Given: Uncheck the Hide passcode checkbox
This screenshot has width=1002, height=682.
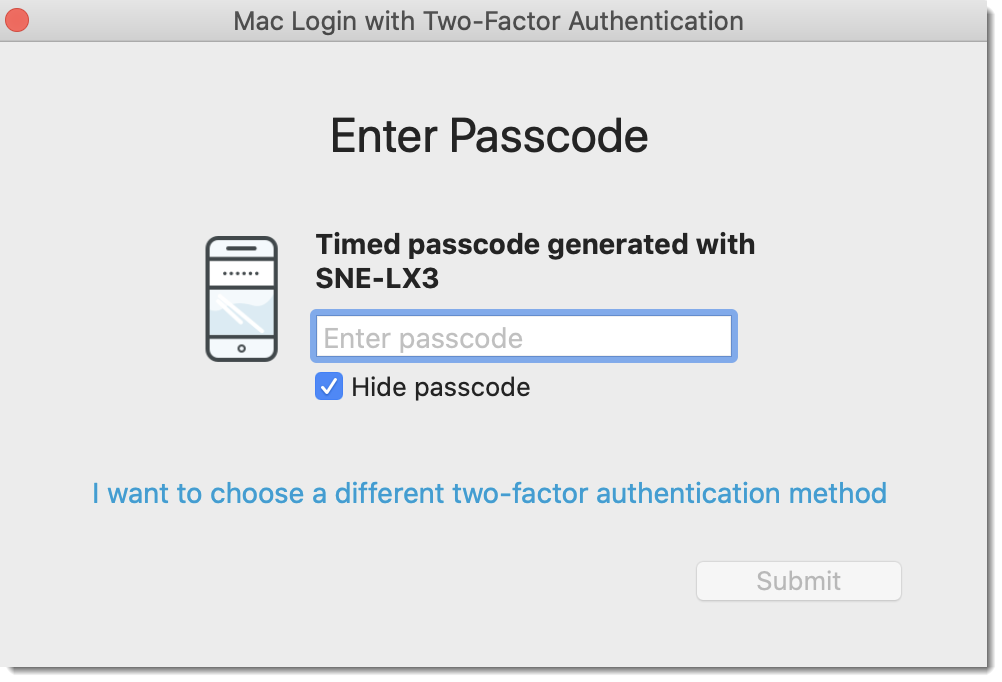Looking at the screenshot, I should pyautogui.click(x=329, y=387).
